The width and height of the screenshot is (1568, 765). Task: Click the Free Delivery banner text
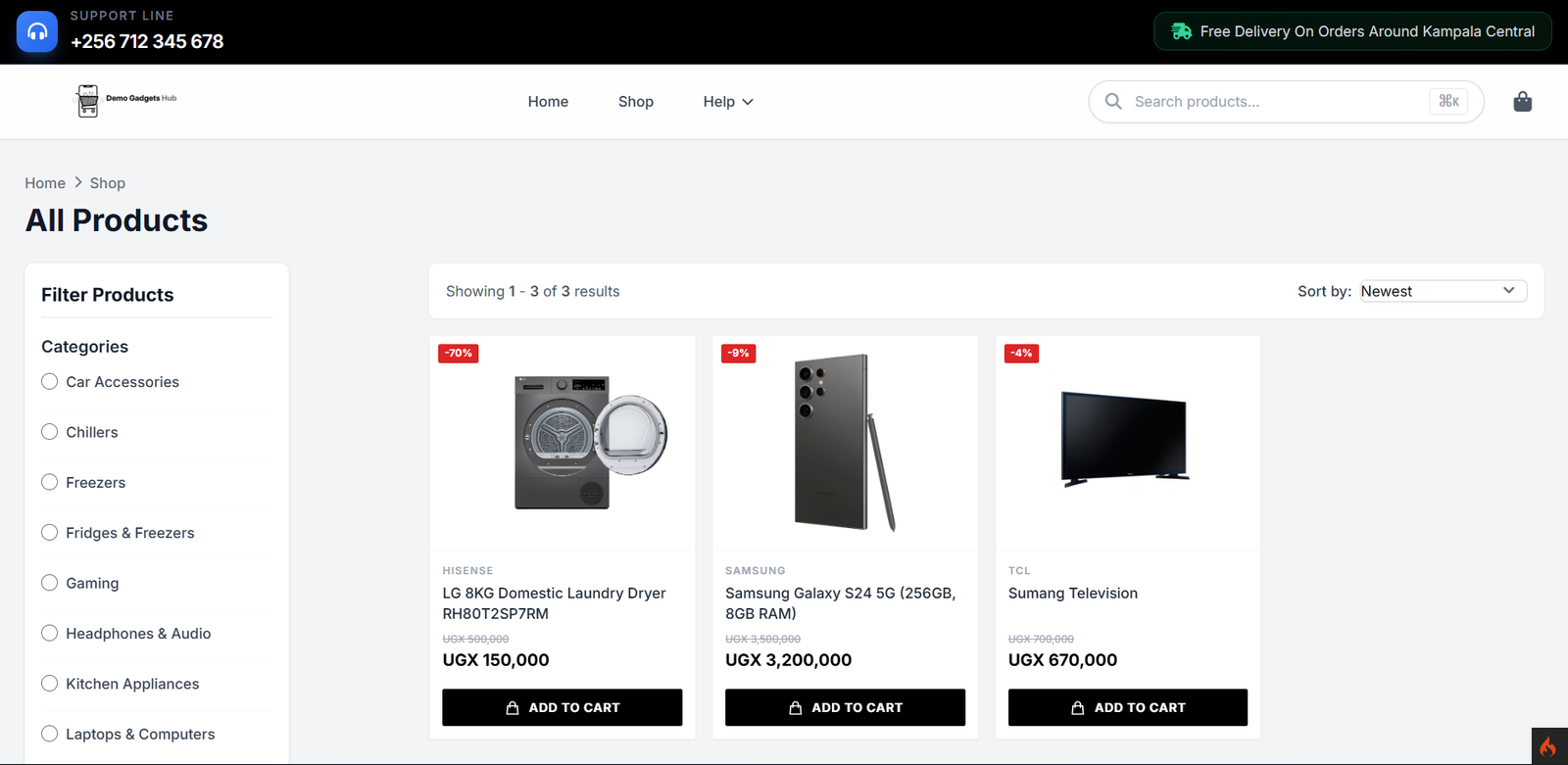click(1367, 31)
